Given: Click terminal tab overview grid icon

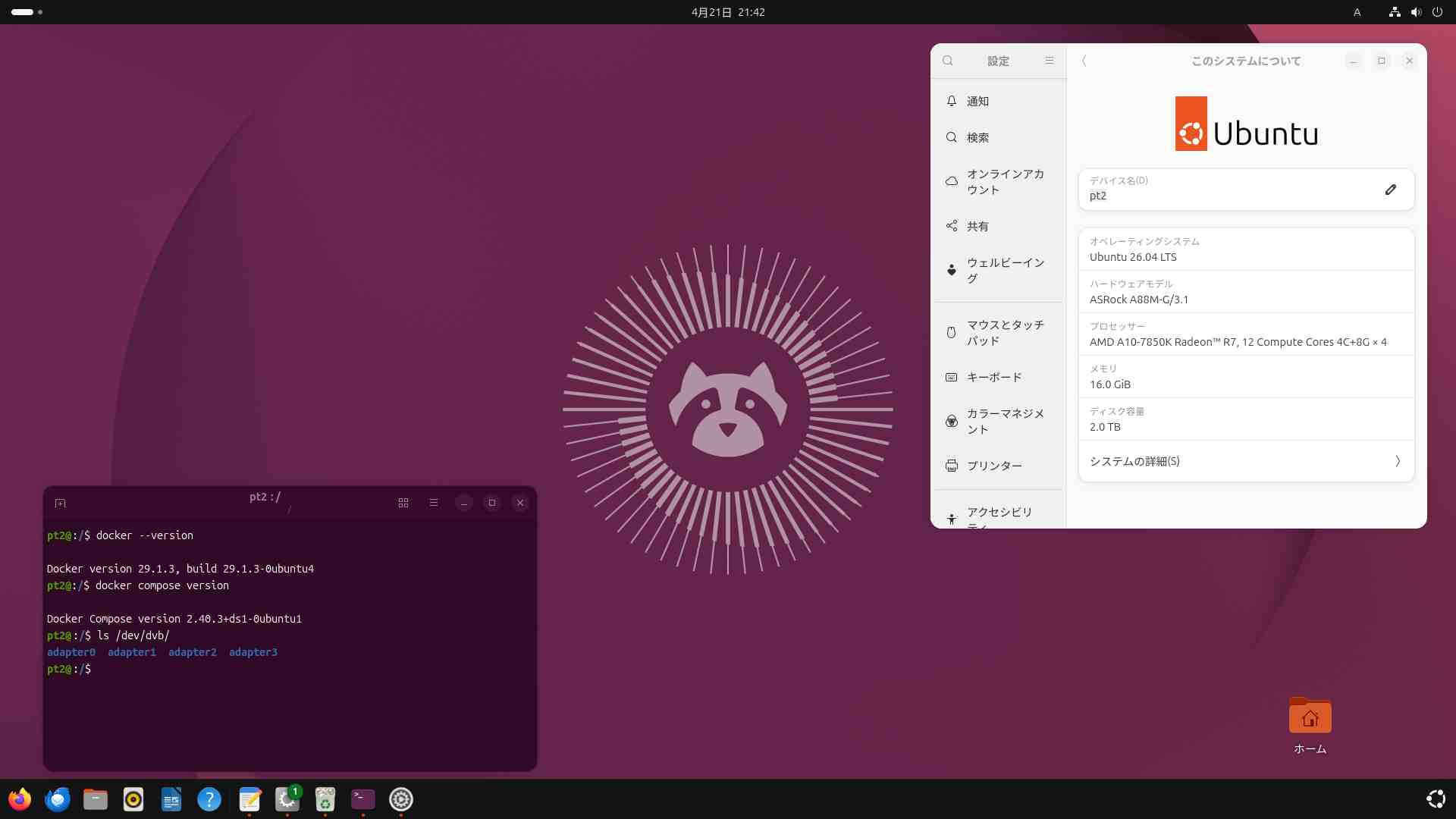Looking at the screenshot, I should pos(403,503).
